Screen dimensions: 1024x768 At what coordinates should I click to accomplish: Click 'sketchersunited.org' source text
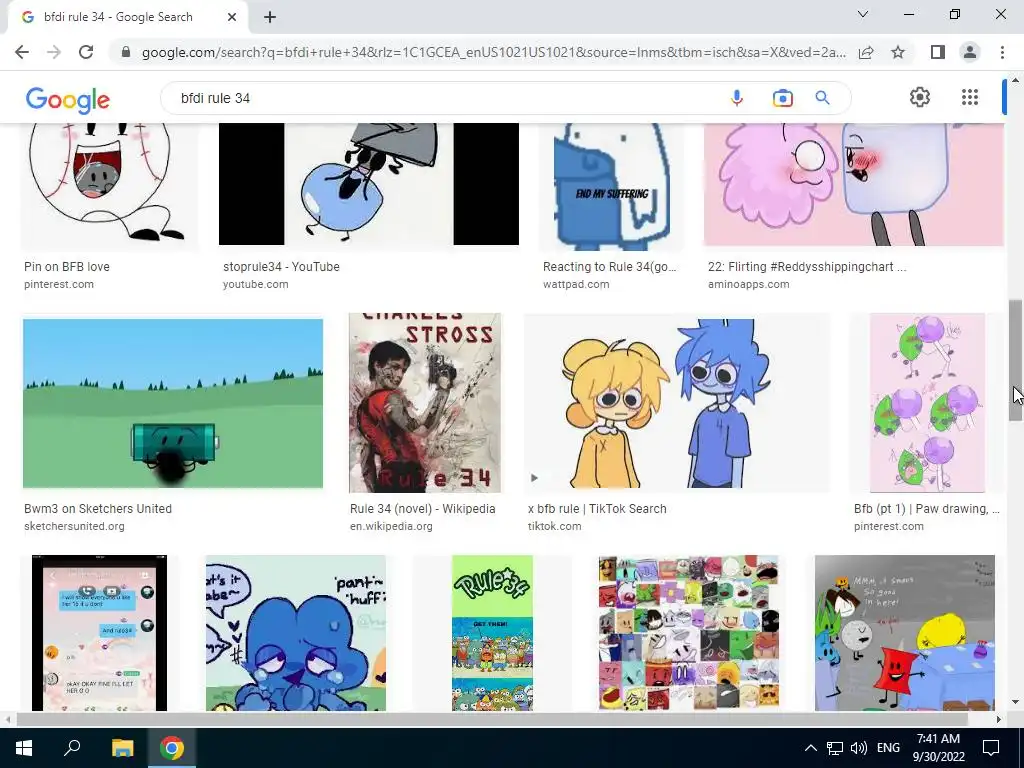tap(74, 526)
